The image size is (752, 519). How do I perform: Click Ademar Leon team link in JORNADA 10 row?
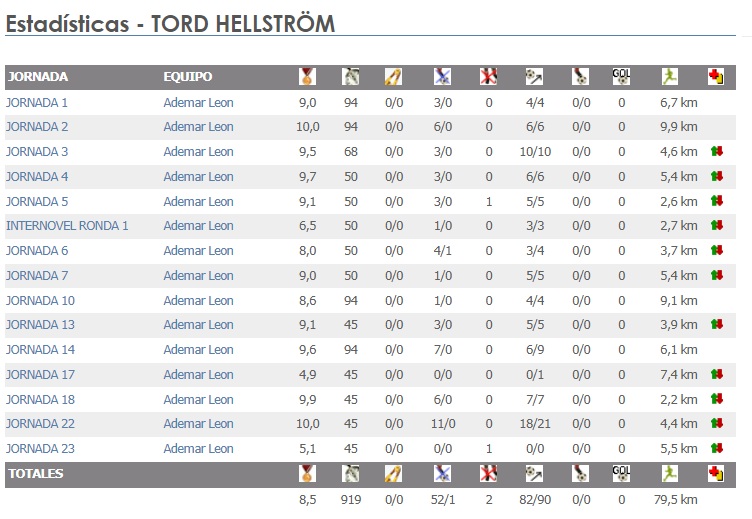click(198, 300)
